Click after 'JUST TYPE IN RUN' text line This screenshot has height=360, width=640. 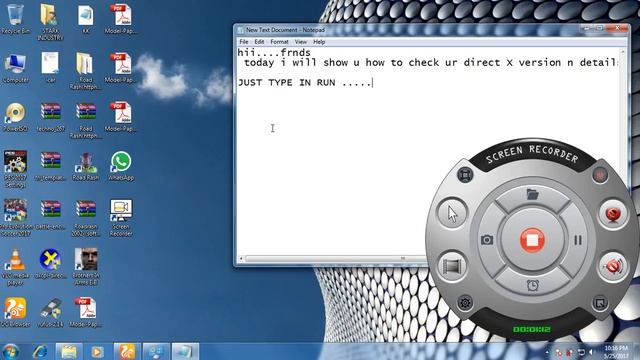[373, 82]
